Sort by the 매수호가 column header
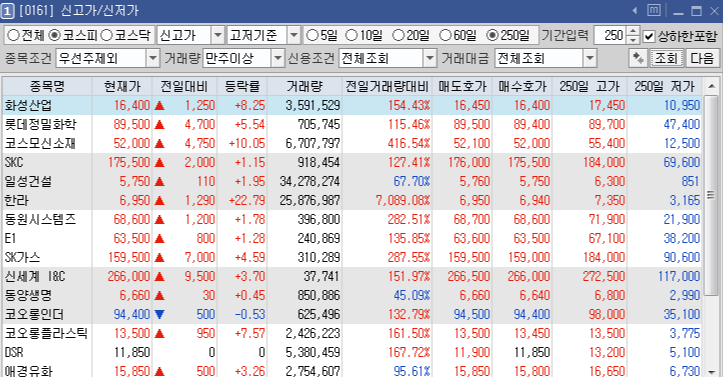Image resolution: width=723 pixels, height=377 pixels. [522, 86]
